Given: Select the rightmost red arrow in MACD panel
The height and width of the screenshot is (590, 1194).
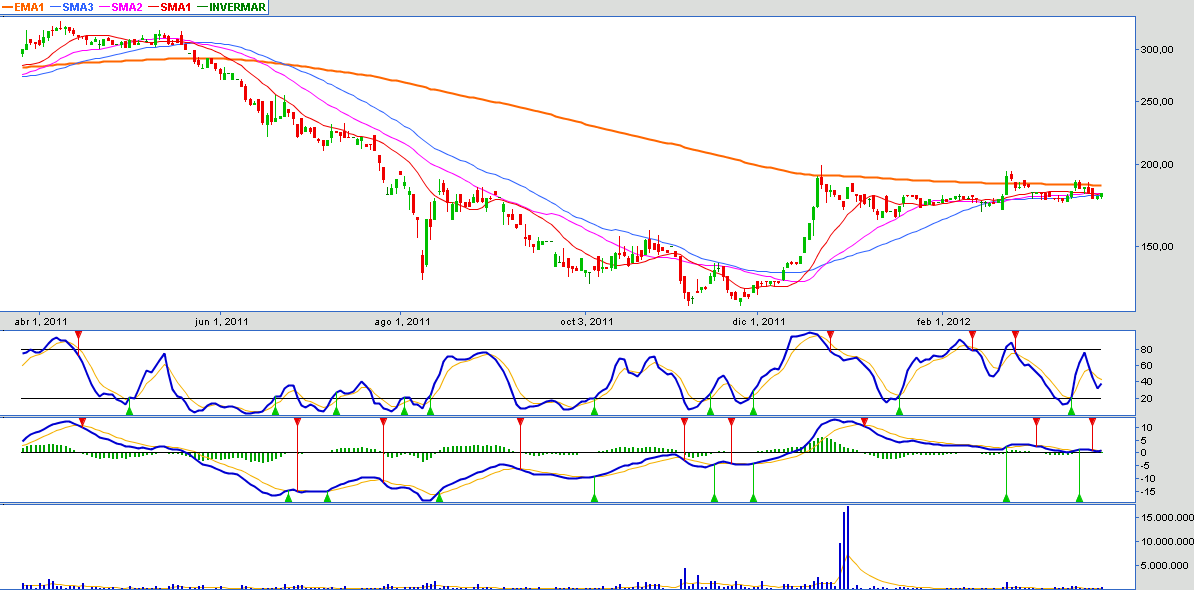Looking at the screenshot, I should [x=1093, y=421].
